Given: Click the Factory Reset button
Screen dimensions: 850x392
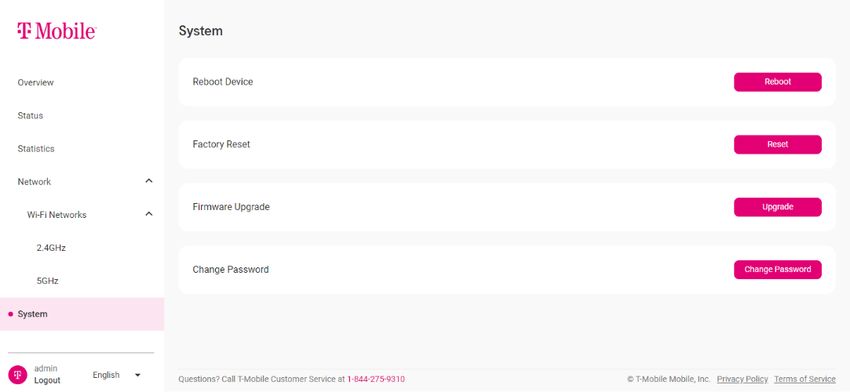Looking at the screenshot, I should coord(777,145).
